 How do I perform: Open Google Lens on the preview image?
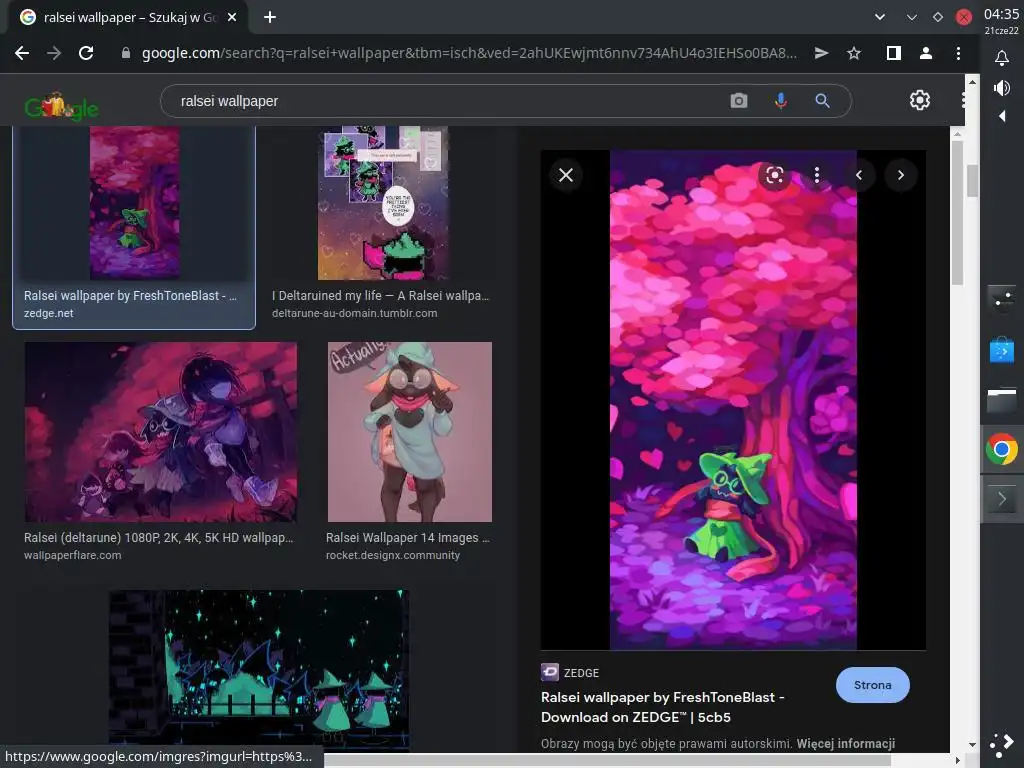click(x=775, y=175)
